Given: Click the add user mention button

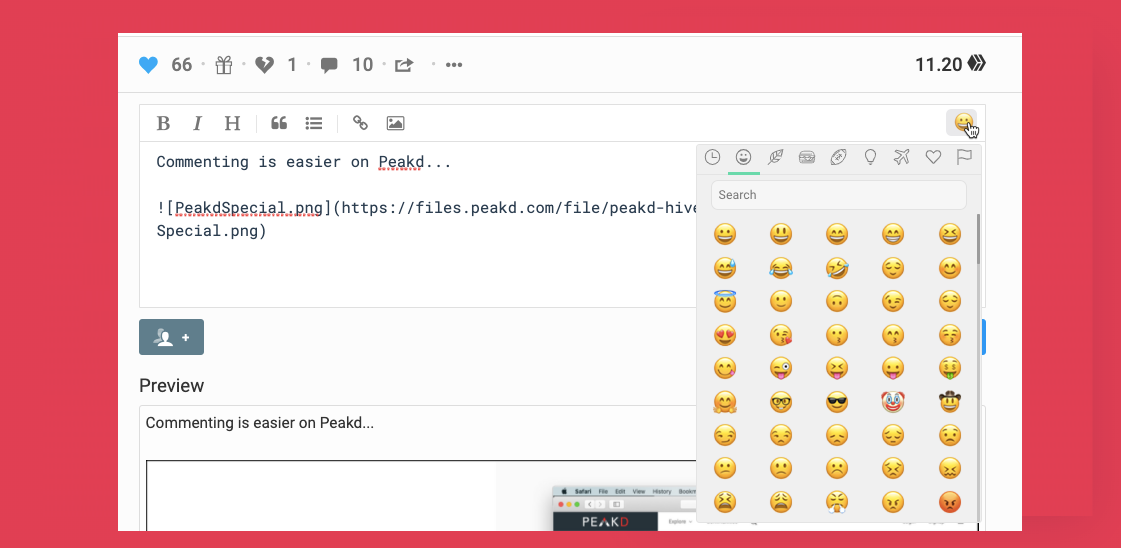Looking at the screenshot, I should (x=172, y=337).
